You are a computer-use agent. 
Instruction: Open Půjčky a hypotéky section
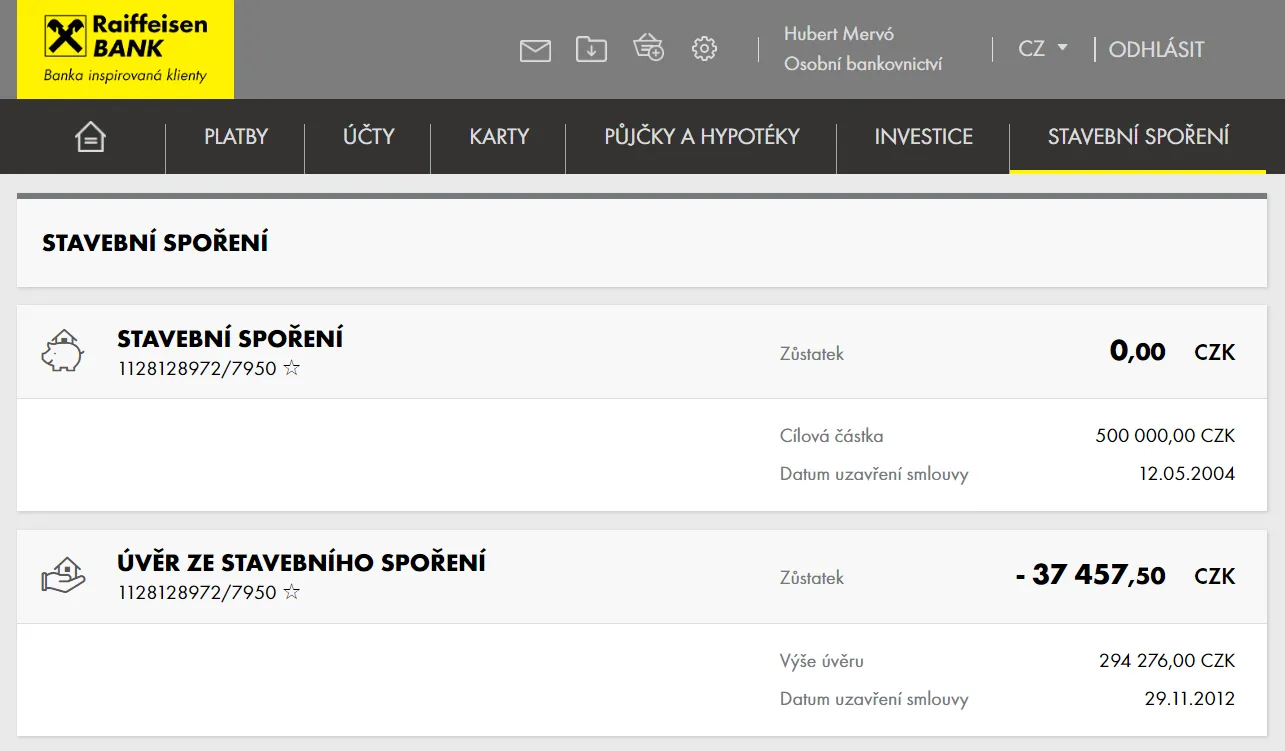point(701,137)
